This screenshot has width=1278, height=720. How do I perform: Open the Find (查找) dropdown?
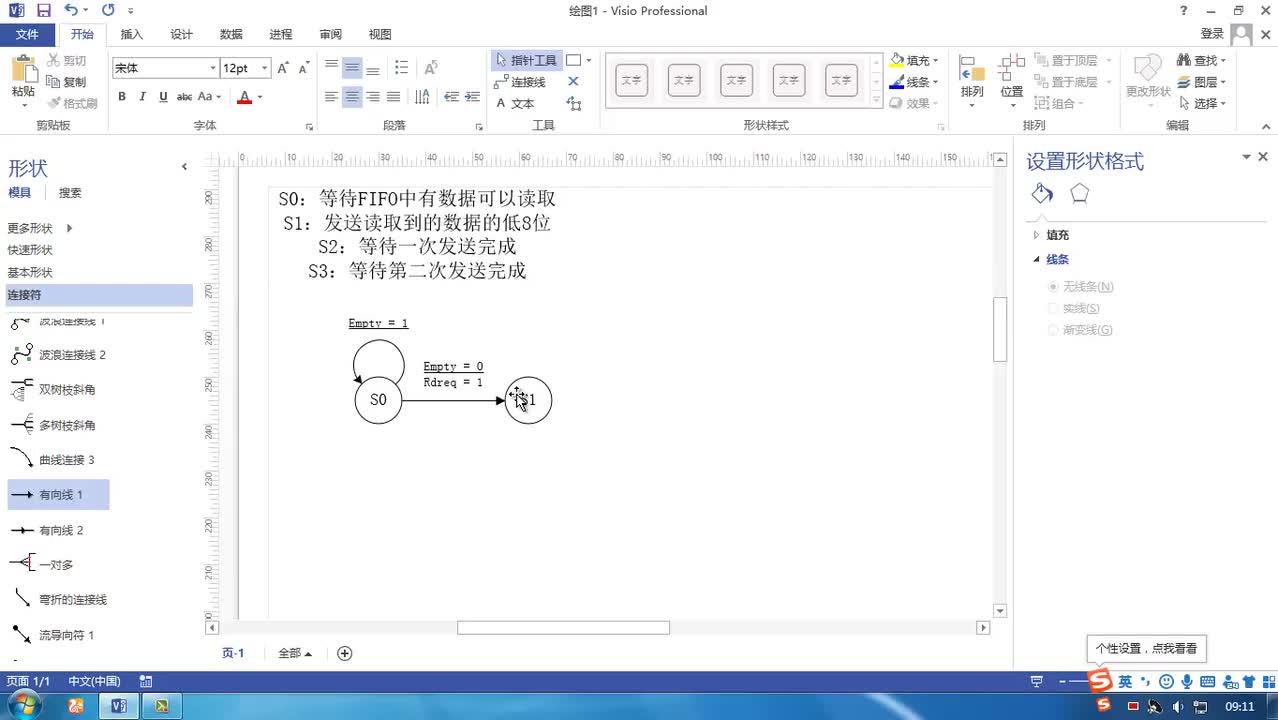pyautogui.click(x=1201, y=60)
